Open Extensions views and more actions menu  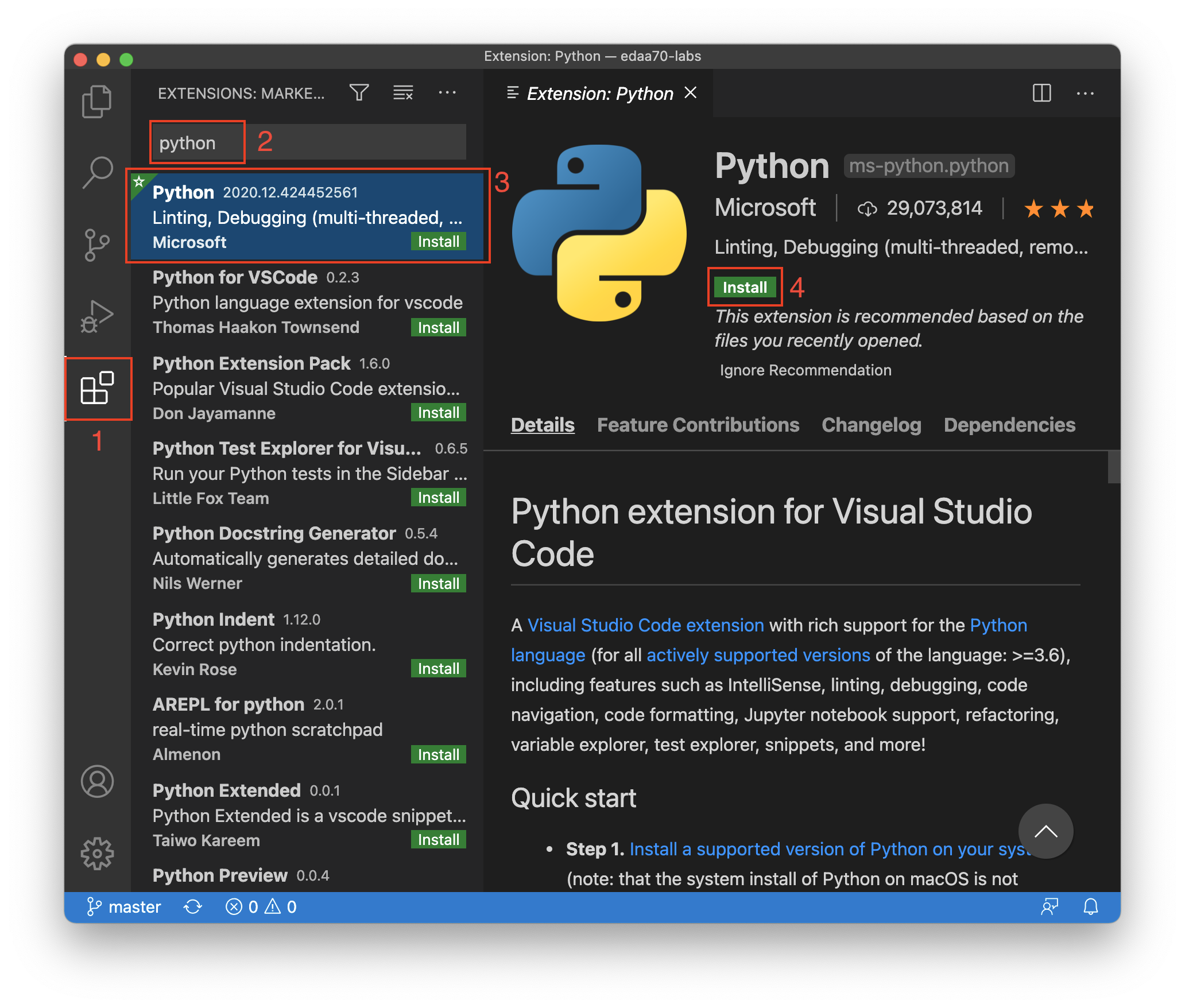click(447, 92)
